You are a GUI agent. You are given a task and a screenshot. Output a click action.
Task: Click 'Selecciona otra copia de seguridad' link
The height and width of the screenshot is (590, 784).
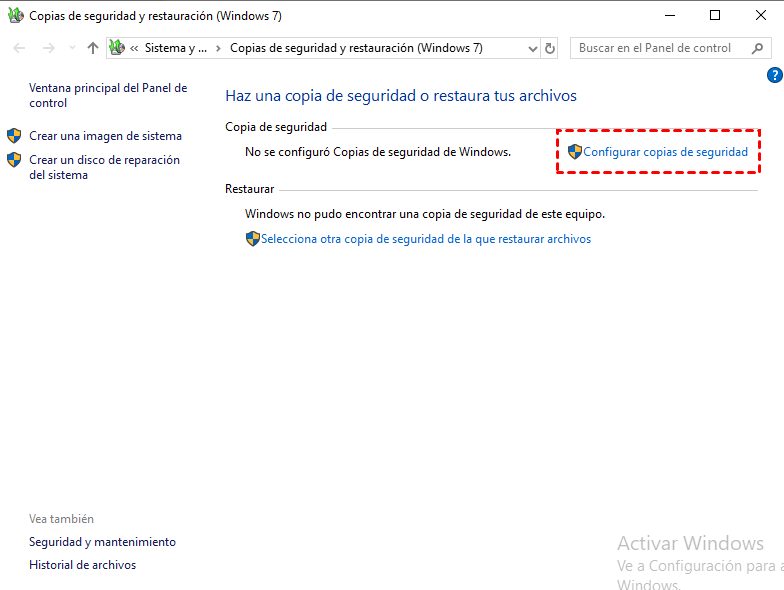click(x=426, y=239)
